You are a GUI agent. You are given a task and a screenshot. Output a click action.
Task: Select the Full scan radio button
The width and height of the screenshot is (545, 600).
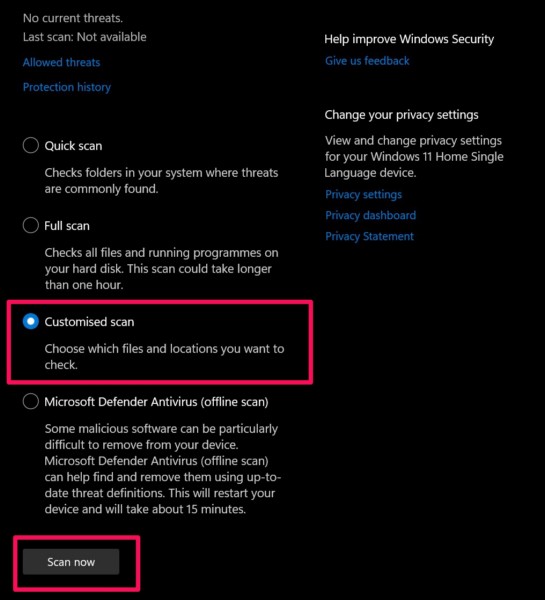(31, 225)
